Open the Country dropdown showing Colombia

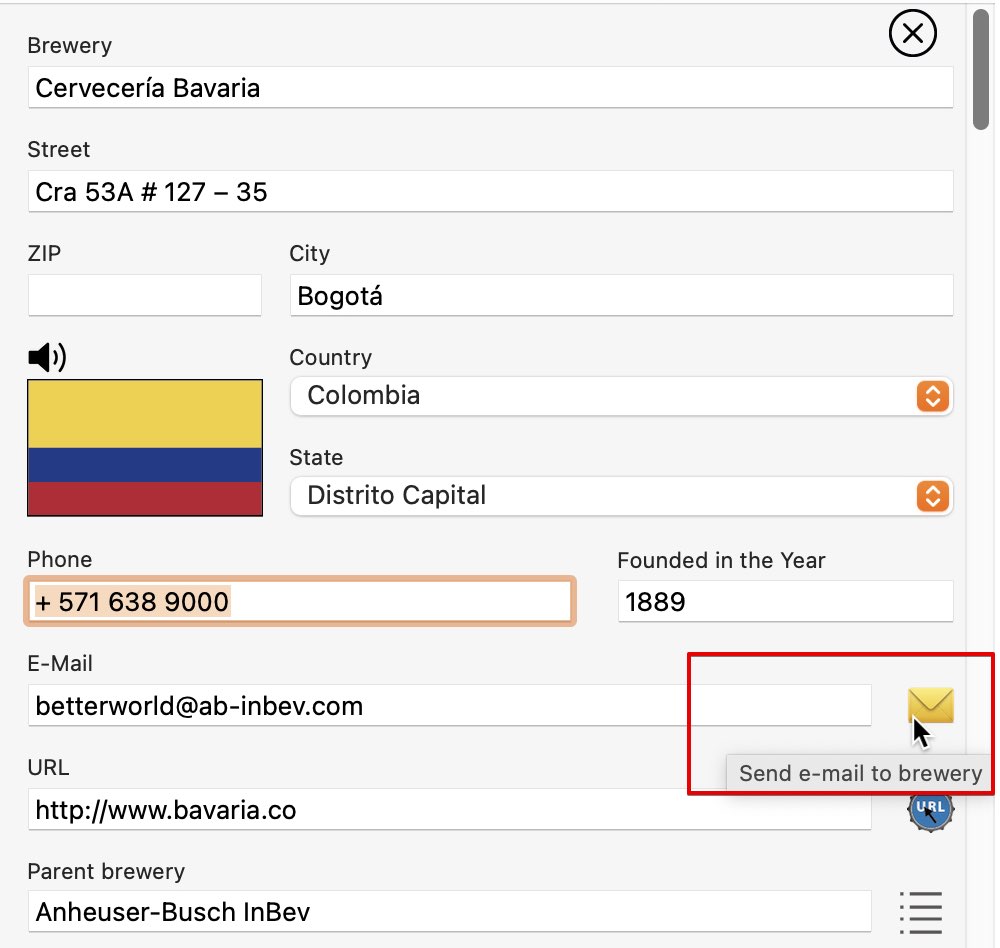point(621,396)
